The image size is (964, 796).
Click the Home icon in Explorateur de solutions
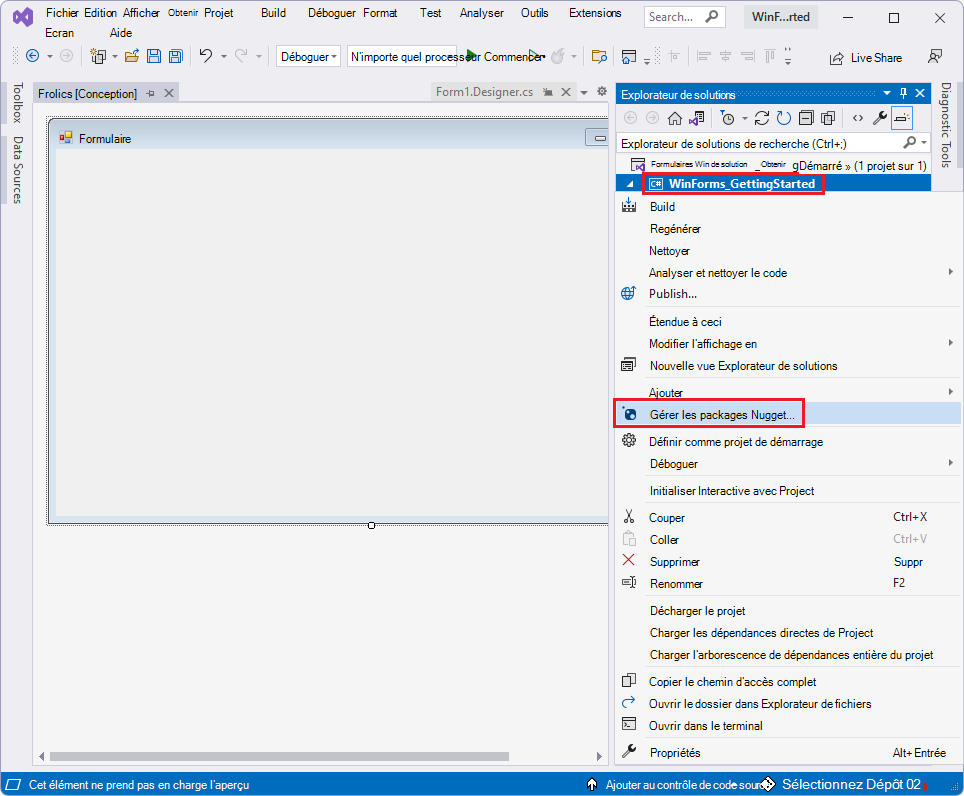(675, 117)
